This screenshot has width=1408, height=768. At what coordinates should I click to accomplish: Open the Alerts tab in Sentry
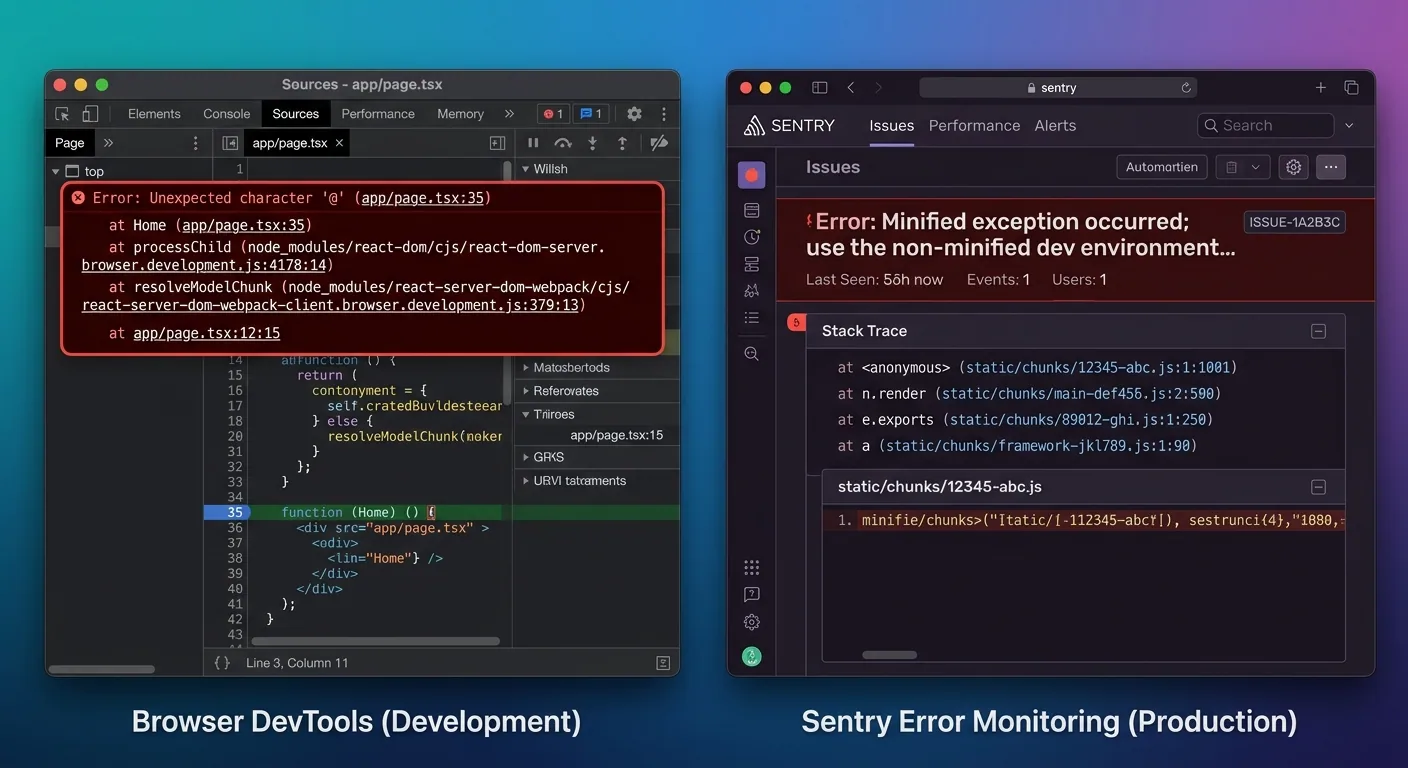(x=1055, y=125)
